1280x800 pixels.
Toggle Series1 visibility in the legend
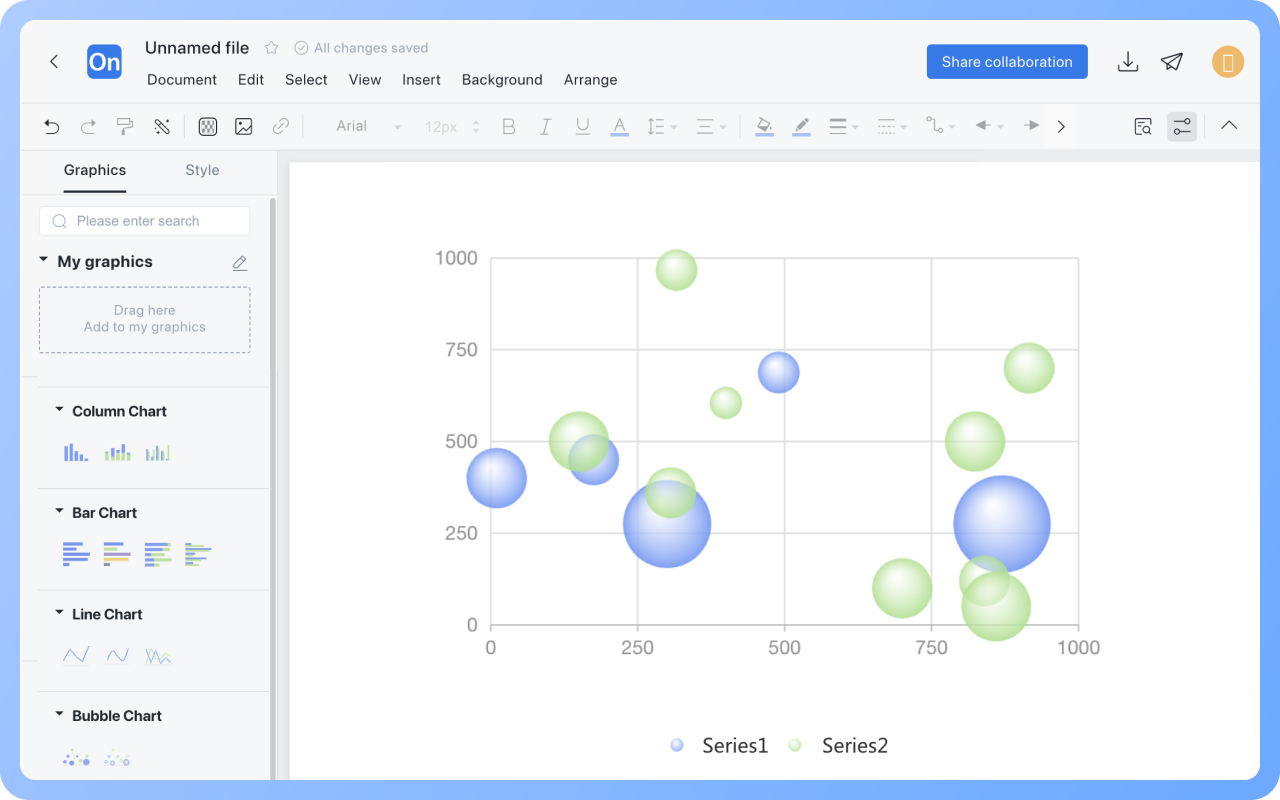(719, 745)
